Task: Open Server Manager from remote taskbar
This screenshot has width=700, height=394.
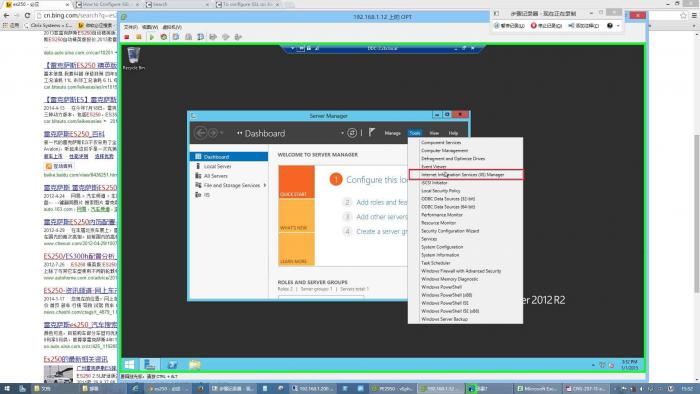Action: point(150,365)
